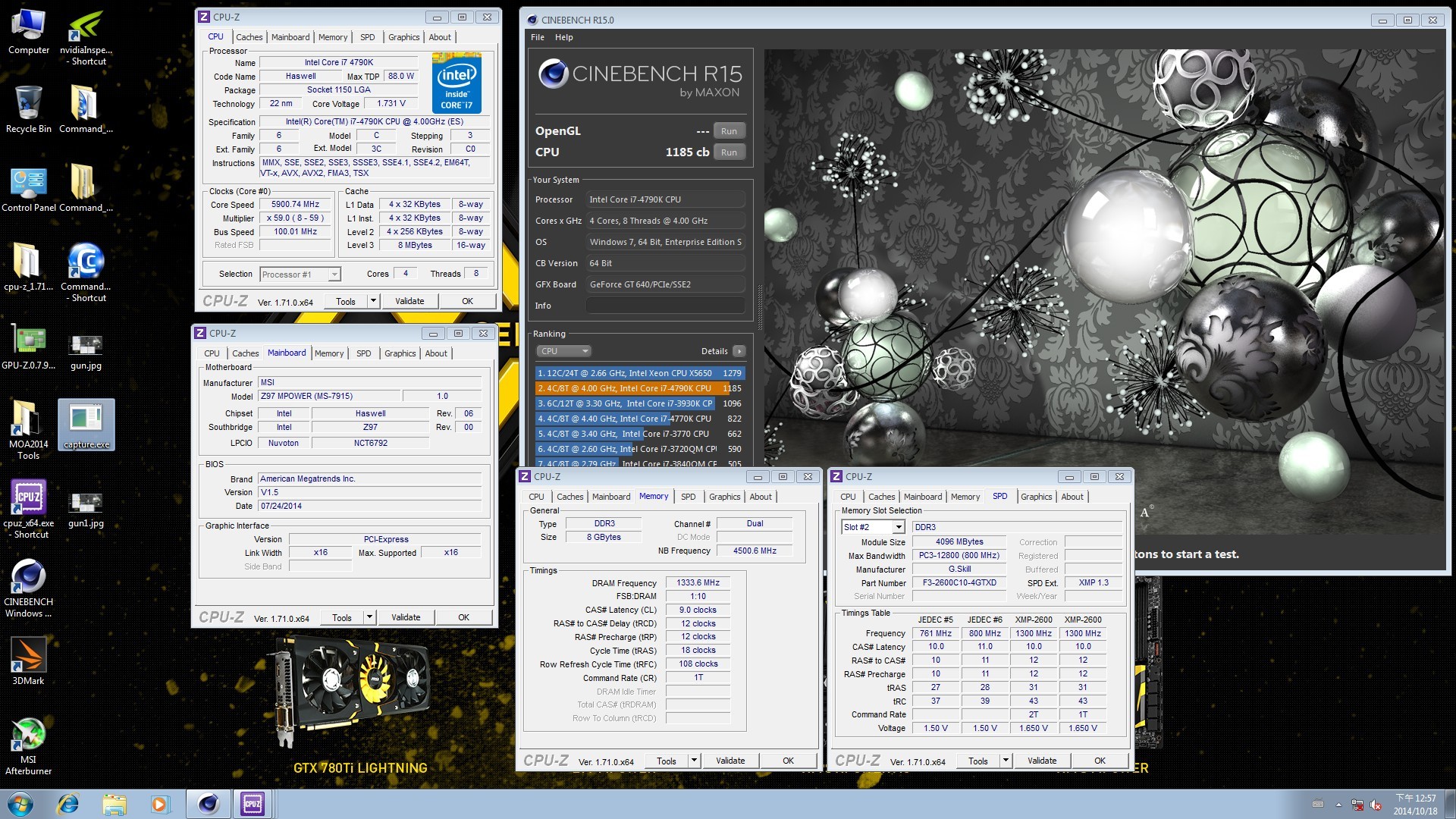Open the cpu-z_1.71 folder icon

(29, 267)
